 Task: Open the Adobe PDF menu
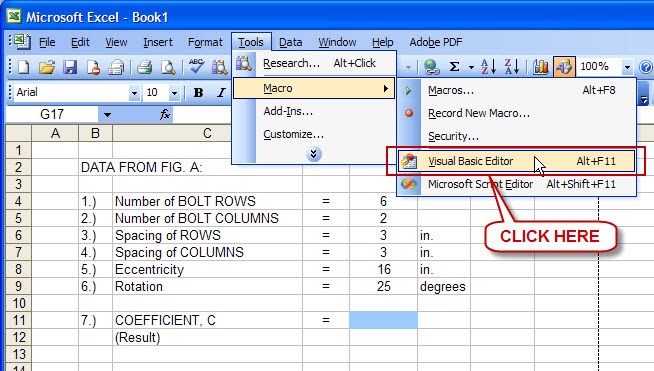436,42
